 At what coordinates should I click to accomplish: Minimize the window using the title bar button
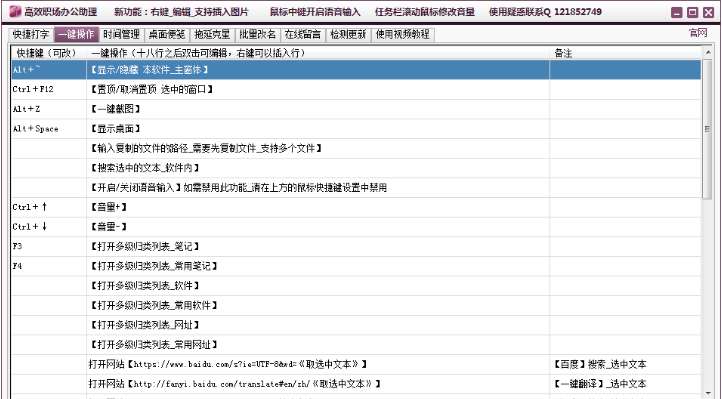click(676, 12)
